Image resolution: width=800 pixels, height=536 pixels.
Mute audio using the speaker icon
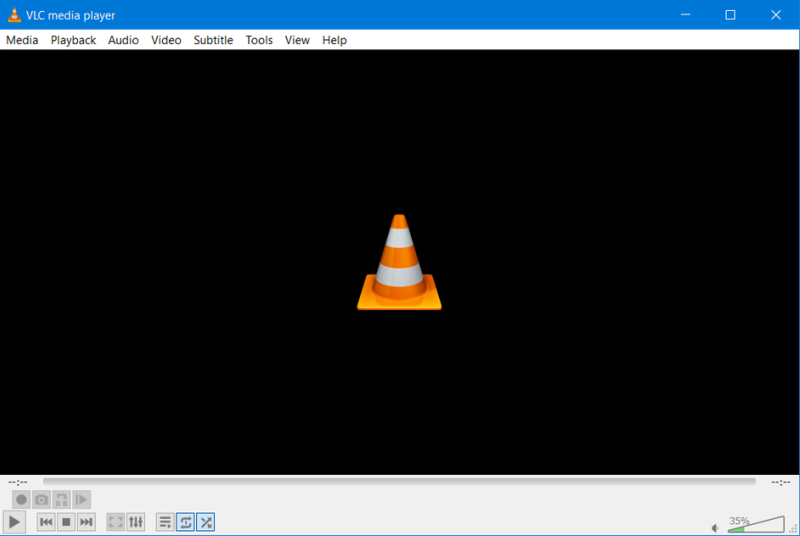point(715,528)
